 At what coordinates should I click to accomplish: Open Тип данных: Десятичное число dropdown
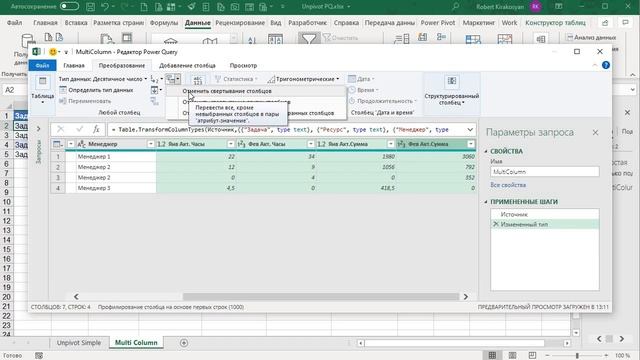click(x=102, y=79)
